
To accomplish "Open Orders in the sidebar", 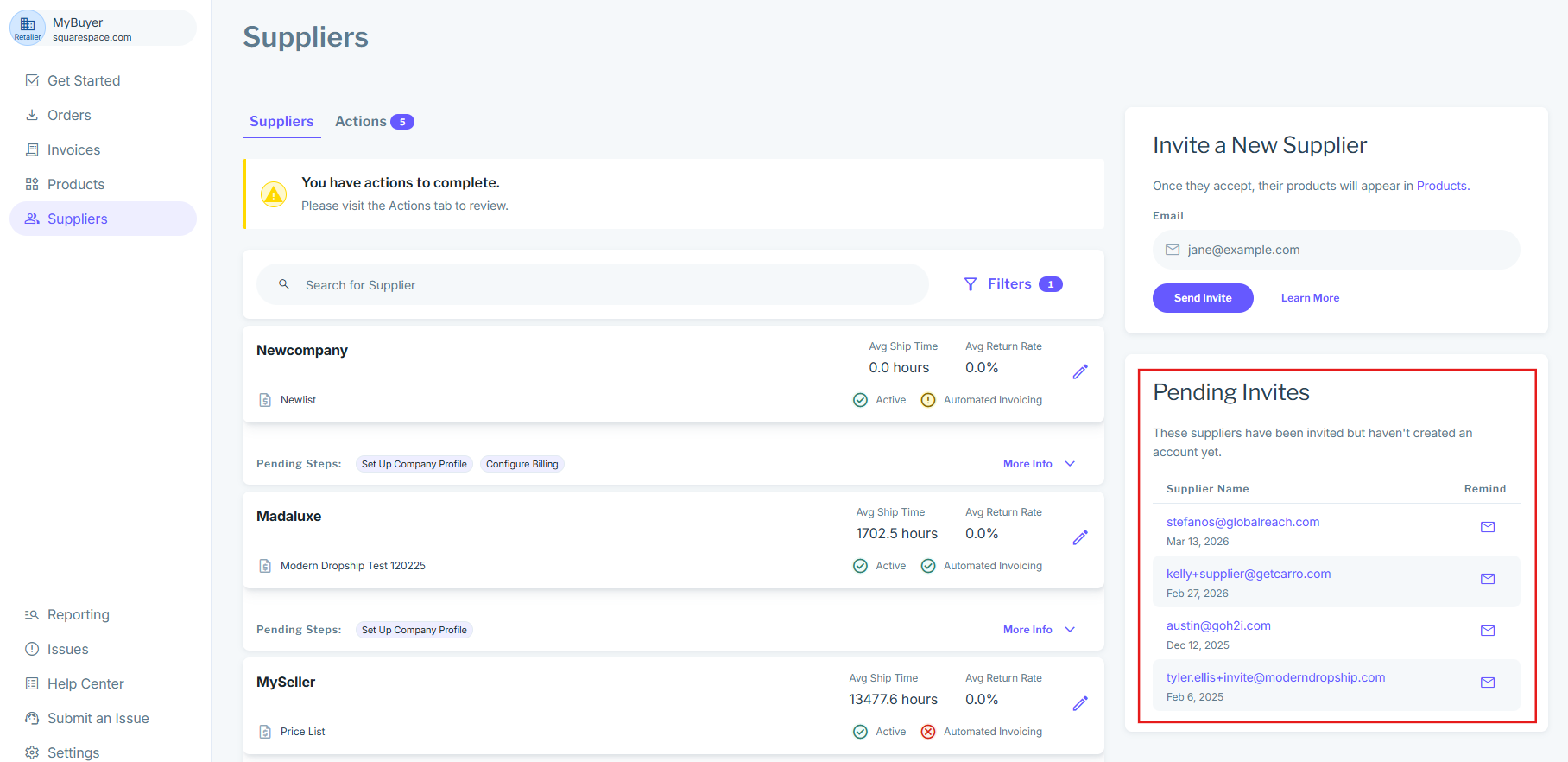I will coord(69,115).
